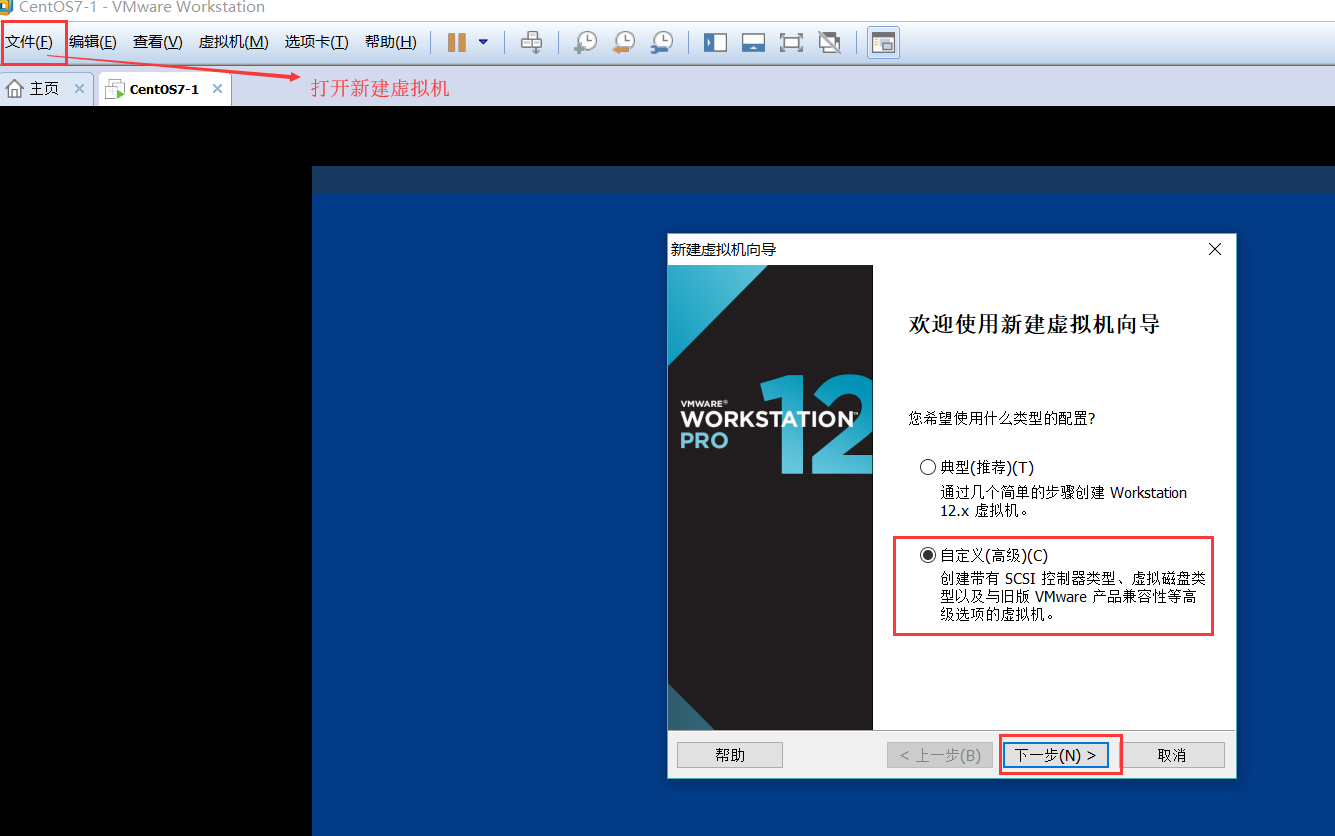Open the 文件(F) menu
This screenshot has width=1335, height=836.
click(29, 42)
